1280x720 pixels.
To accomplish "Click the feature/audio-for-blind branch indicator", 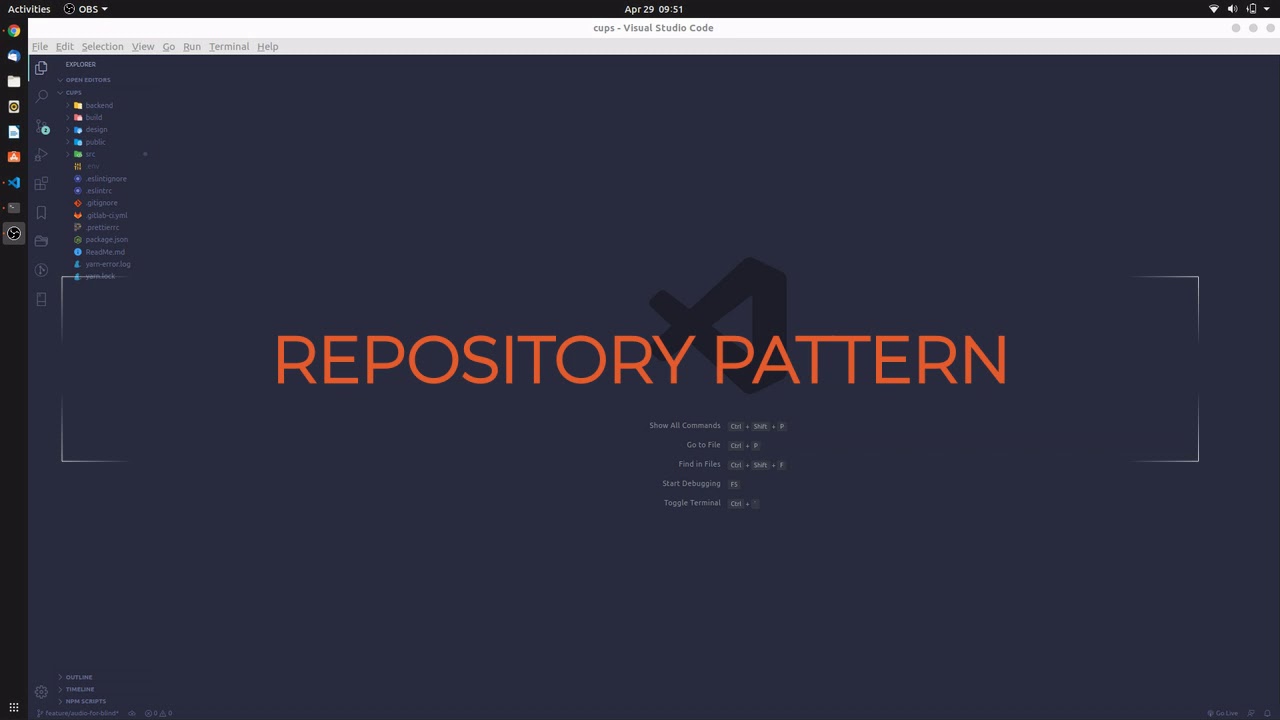I will pyautogui.click(x=78, y=713).
